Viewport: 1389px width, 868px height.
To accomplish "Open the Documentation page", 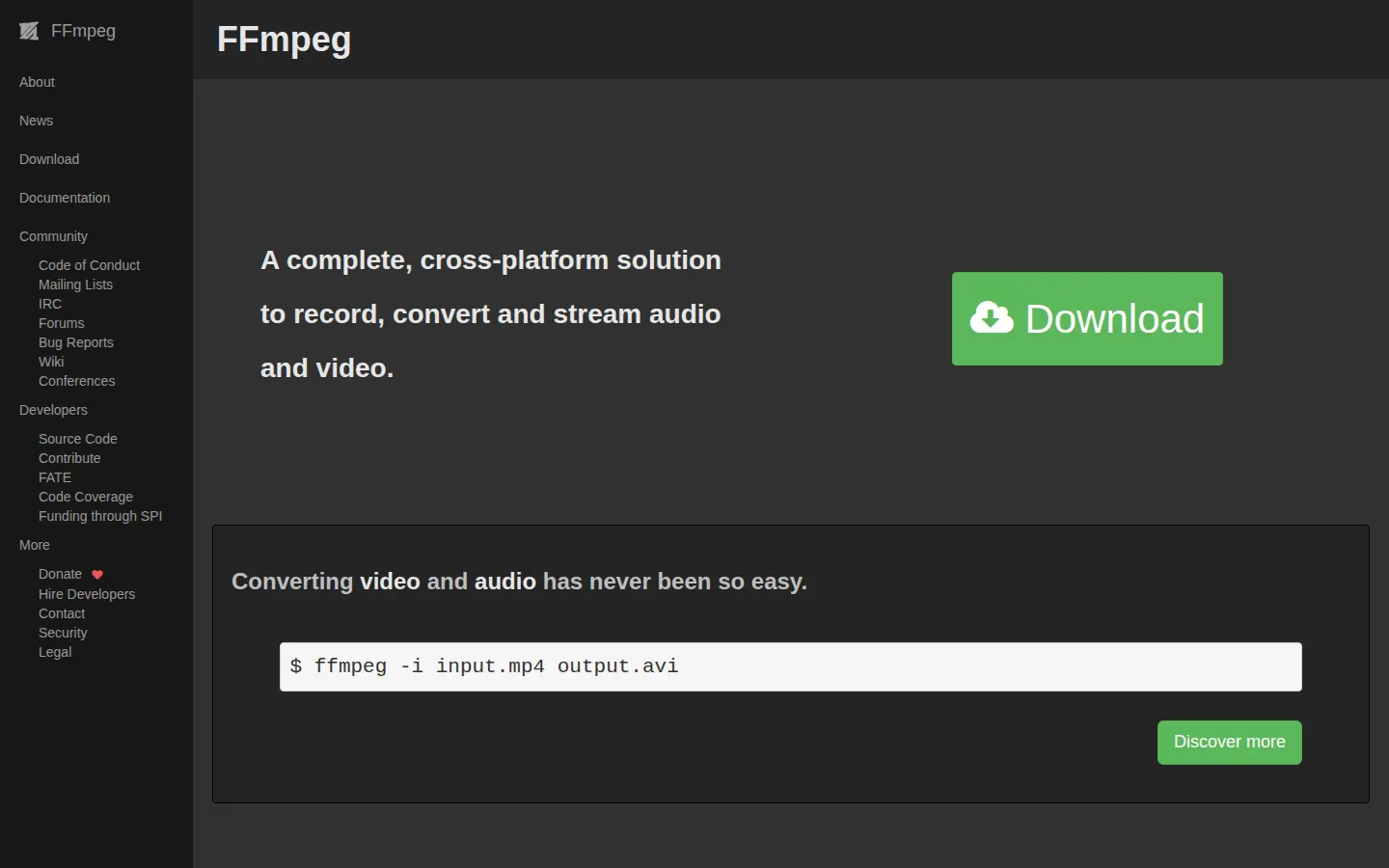I will [65, 198].
